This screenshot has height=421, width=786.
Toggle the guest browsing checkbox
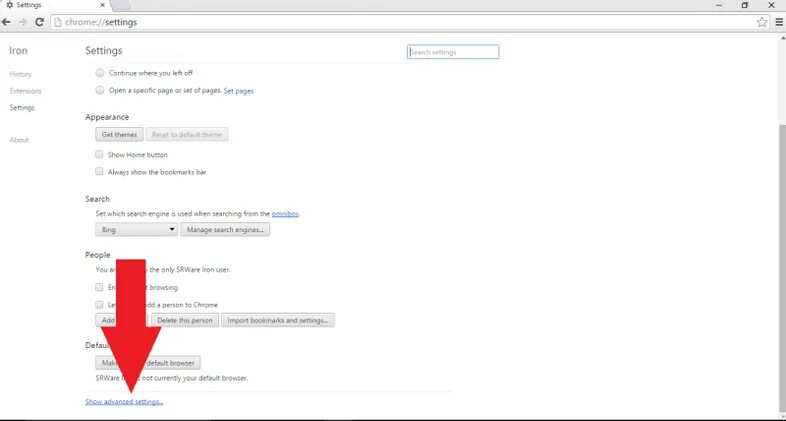click(99, 287)
